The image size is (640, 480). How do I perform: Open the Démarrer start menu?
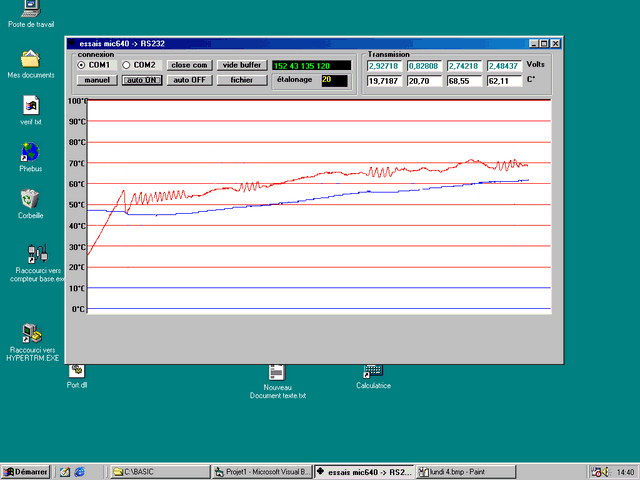[27, 471]
